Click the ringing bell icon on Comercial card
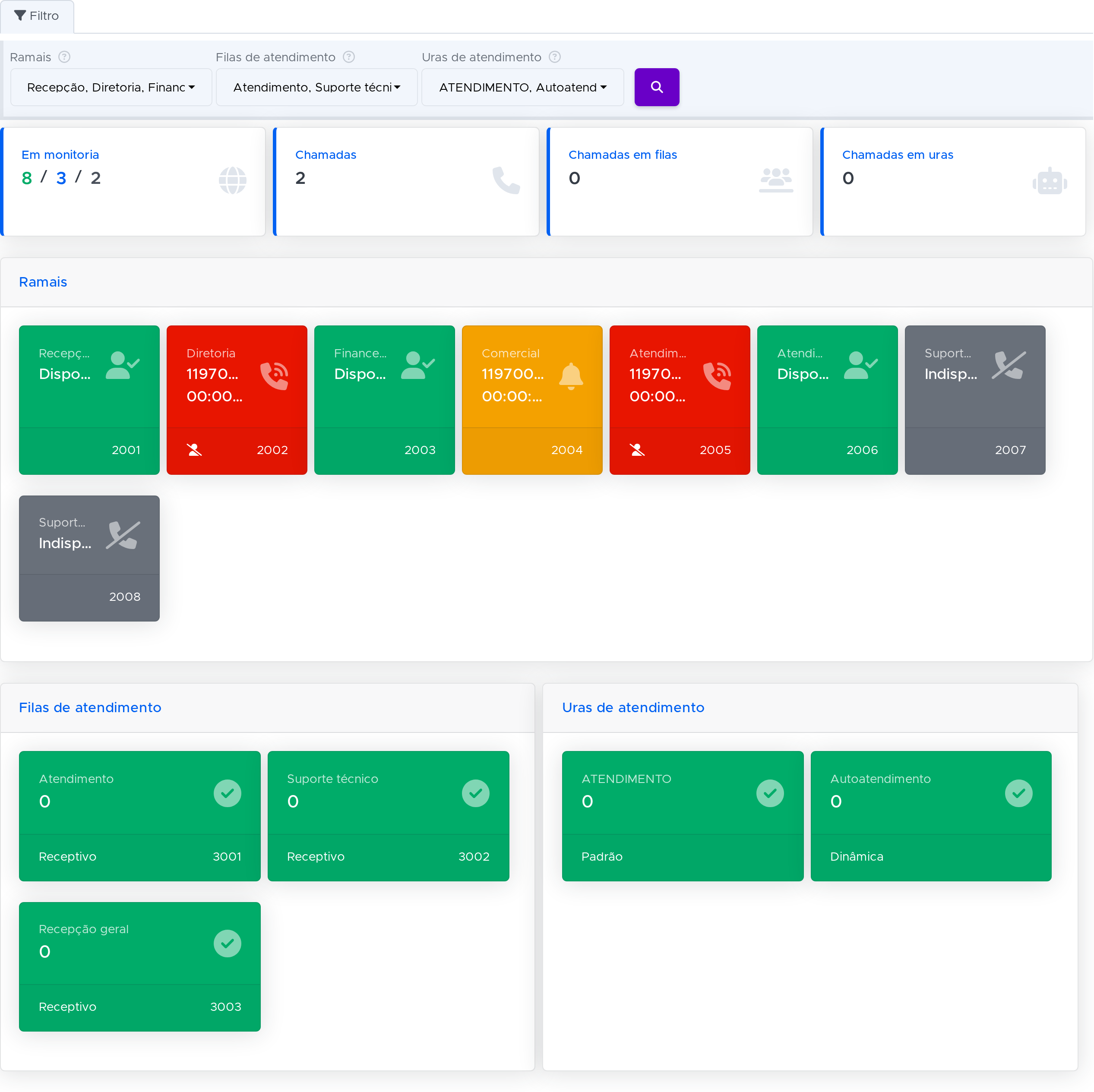1094x1092 pixels. [x=571, y=376]
